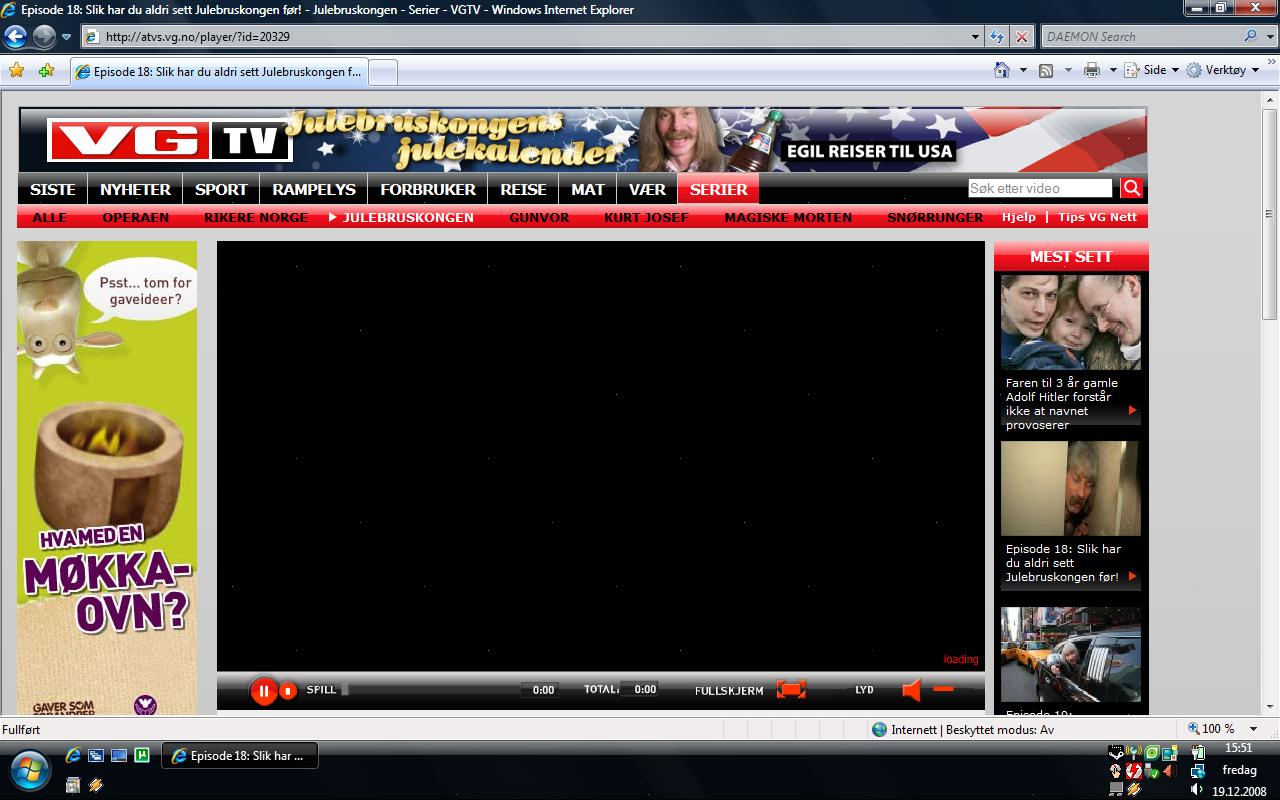Select ALLE in the series submenu
1280x800 pixels.
pos(50,217)
